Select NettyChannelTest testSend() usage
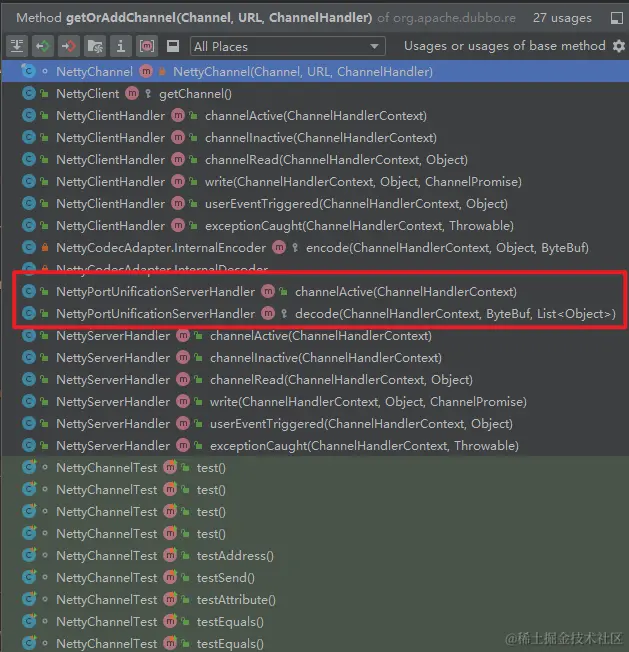Screen dimensions: 629x652 tap(315, 578)
